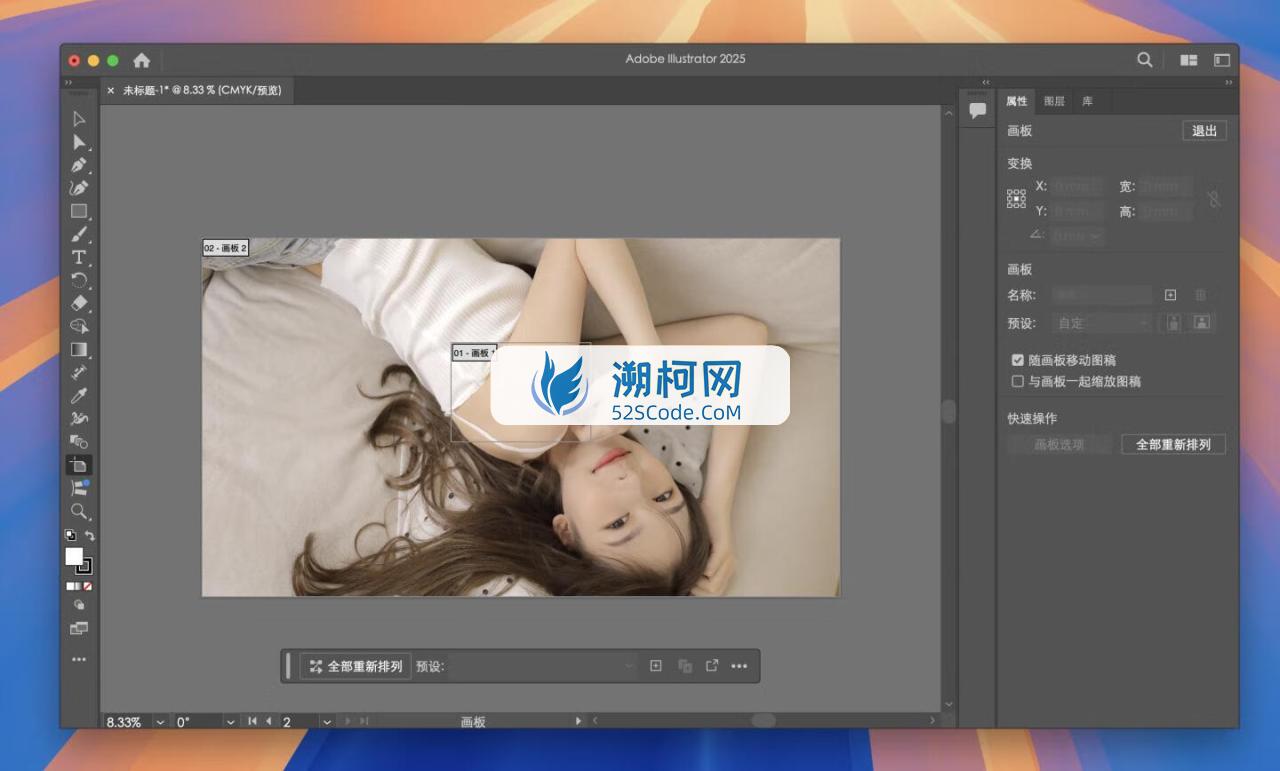Select the Zoom tool in toolbar
This screenshot has width=1280, height=771.
(x=79, y=511)
